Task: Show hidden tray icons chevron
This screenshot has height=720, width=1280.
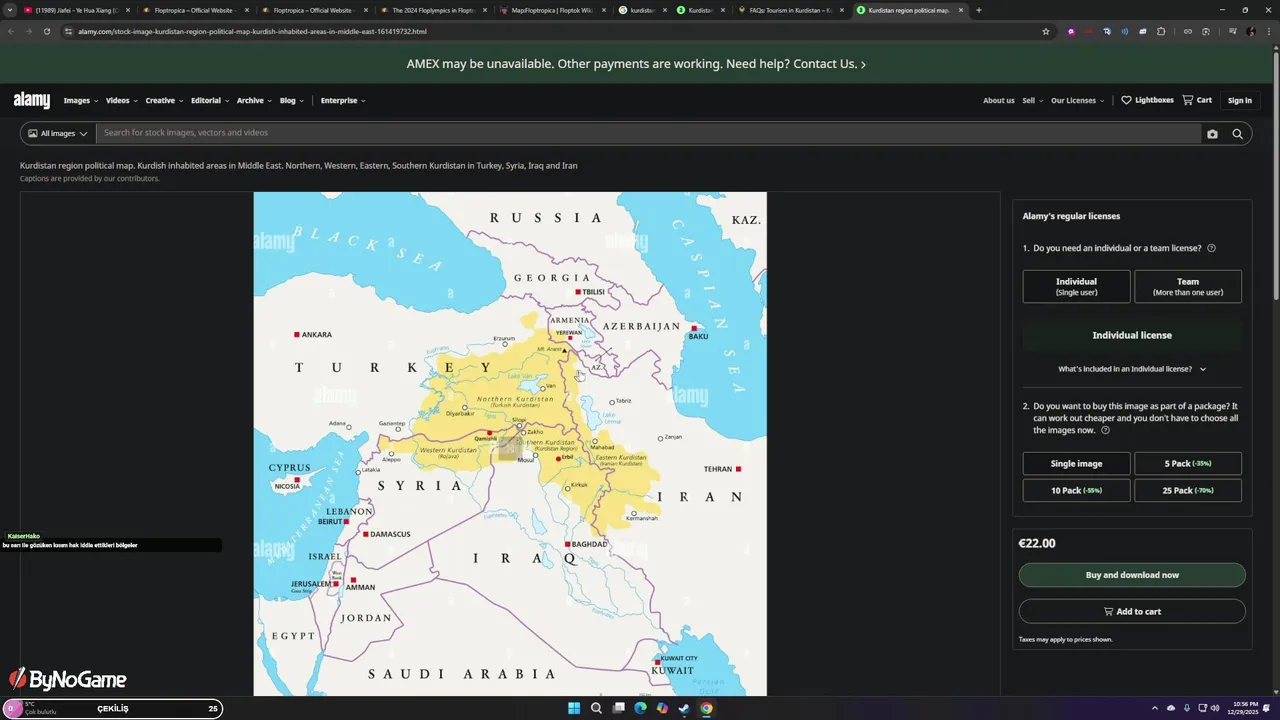Action: click(x=1155, y=708)
